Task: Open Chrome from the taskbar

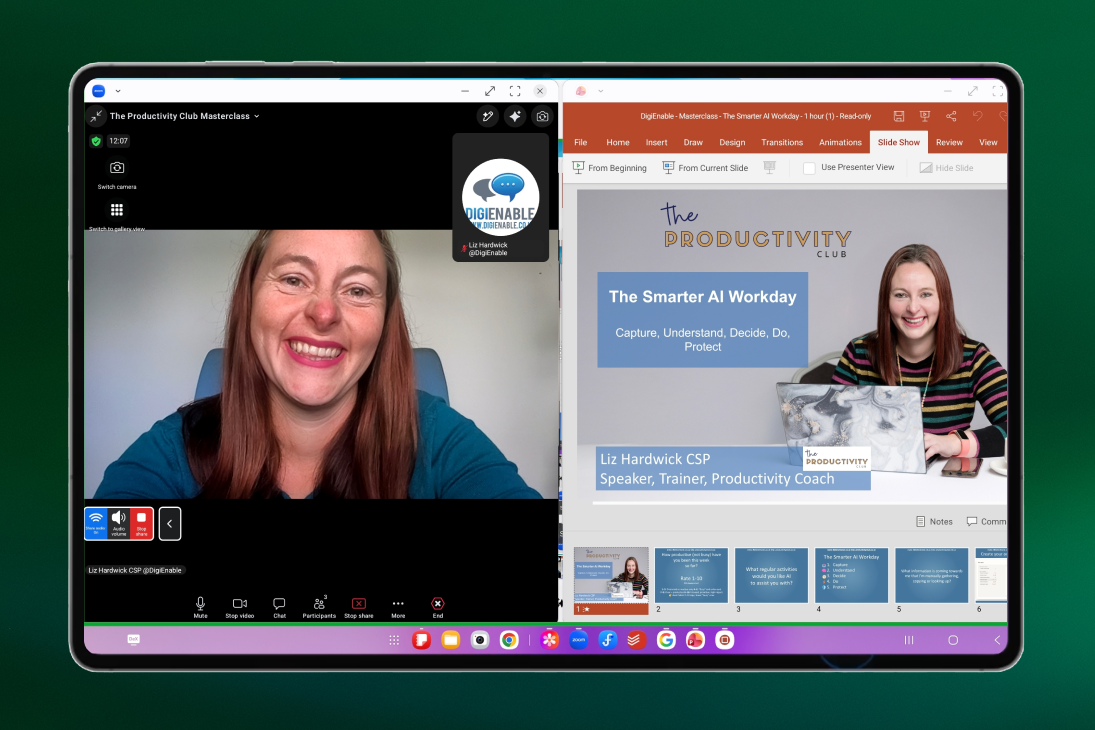Action: point(509,640)
